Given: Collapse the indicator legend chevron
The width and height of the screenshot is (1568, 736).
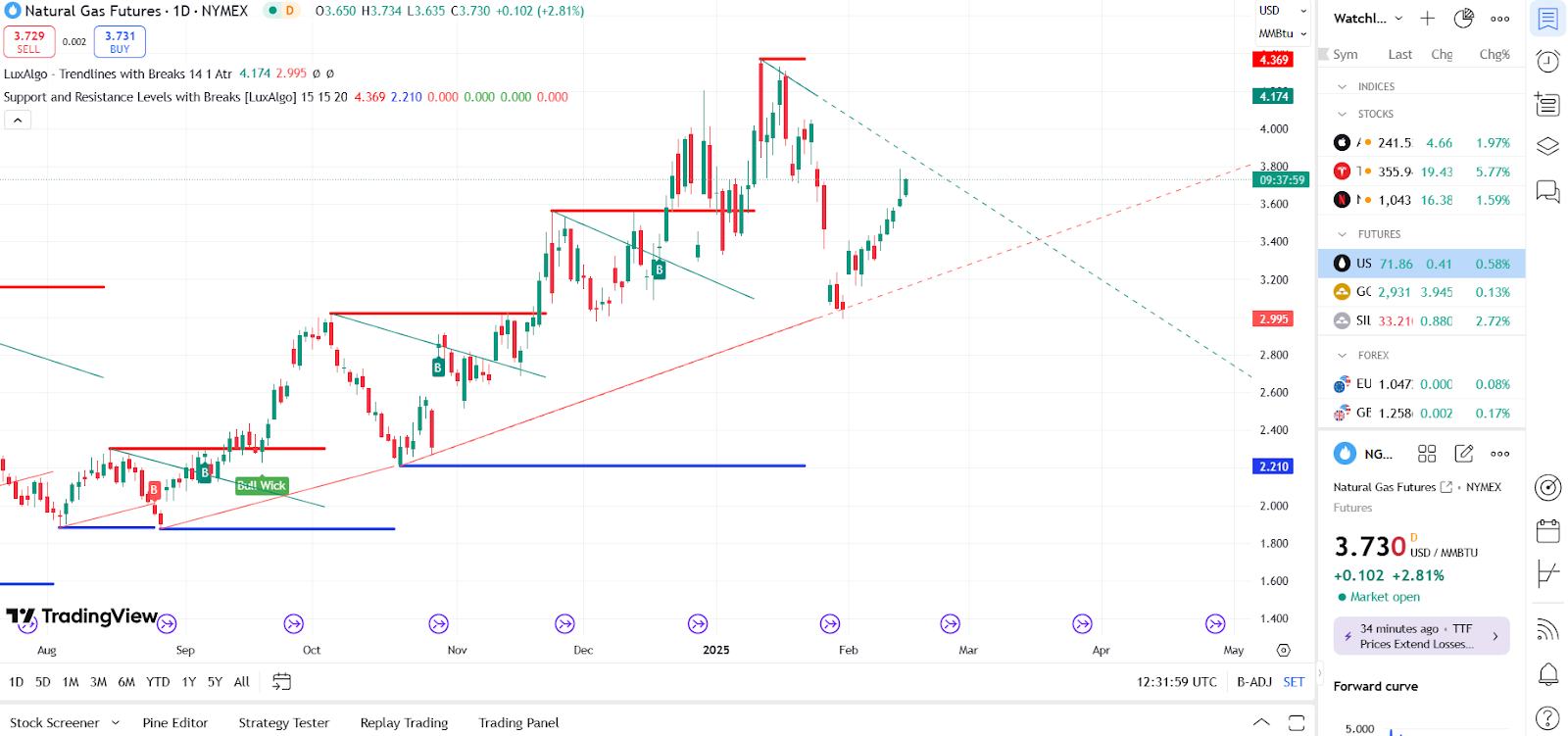Looking at the screenshot, I should 18,120.
